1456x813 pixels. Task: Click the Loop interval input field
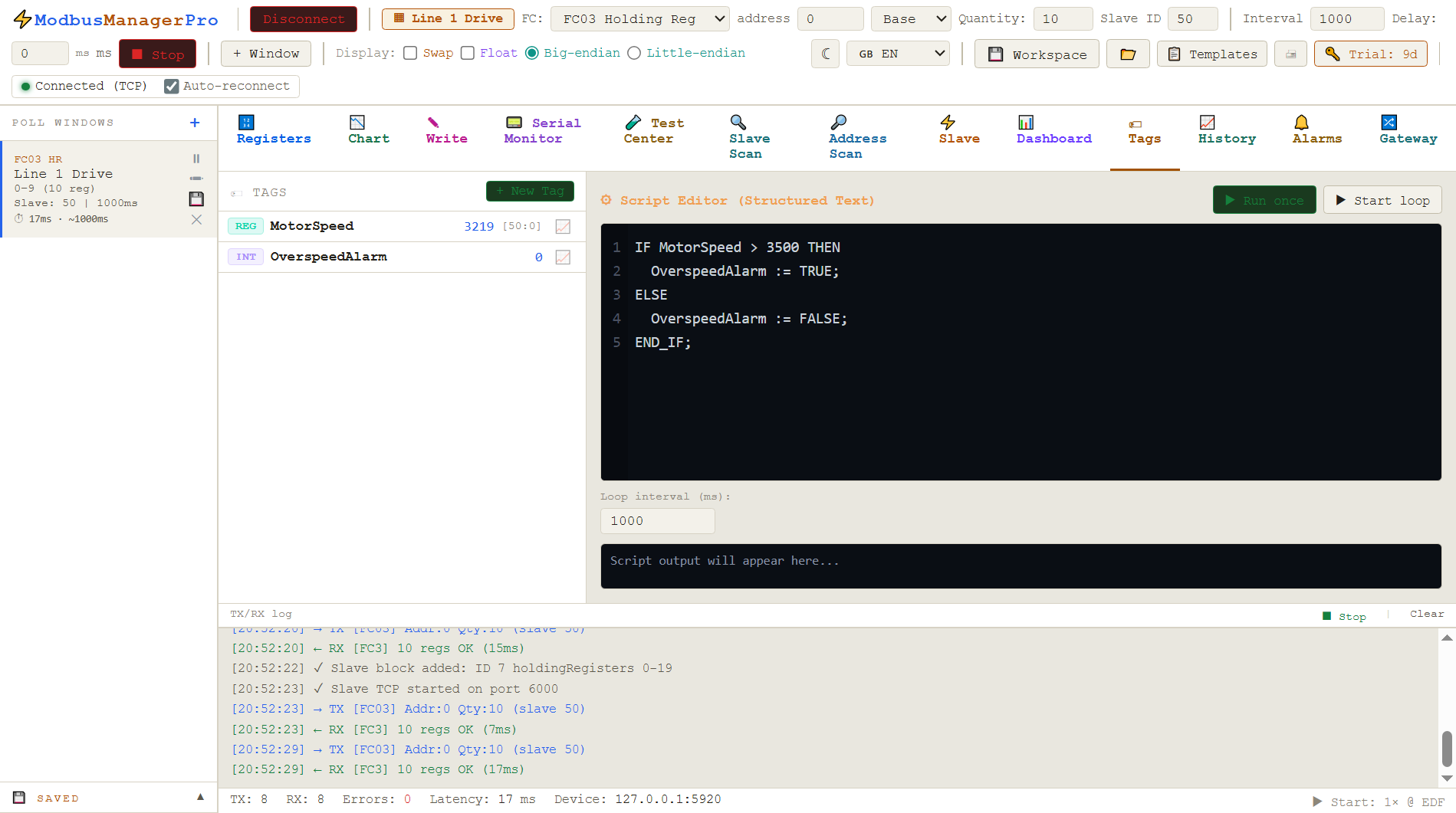click(x=657, y=521)
